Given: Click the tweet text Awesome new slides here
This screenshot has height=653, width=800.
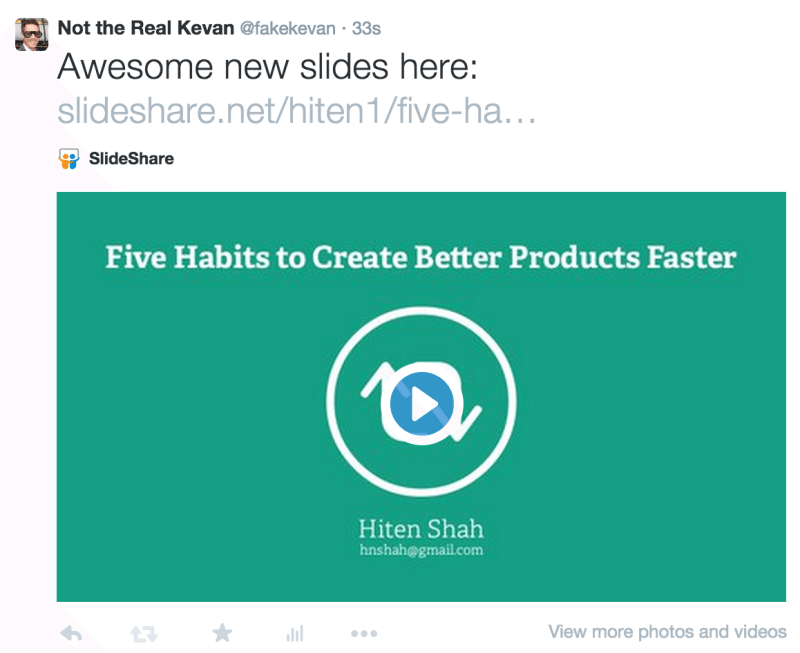Looking at the screenshot, I should (x=270, y=67).
